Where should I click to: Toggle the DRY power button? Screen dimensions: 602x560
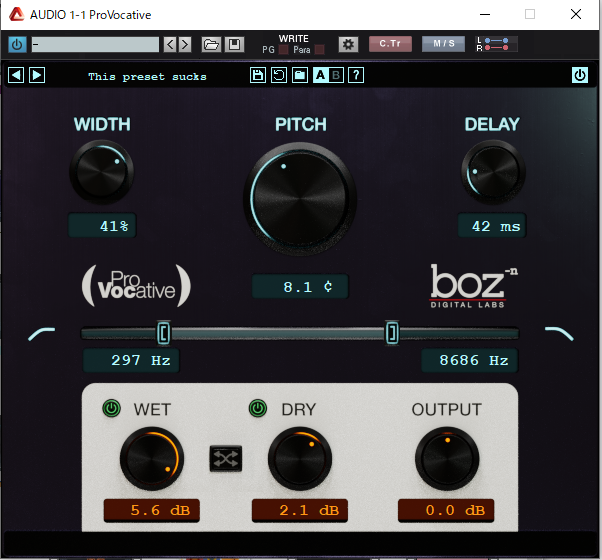tap(258, 408)
